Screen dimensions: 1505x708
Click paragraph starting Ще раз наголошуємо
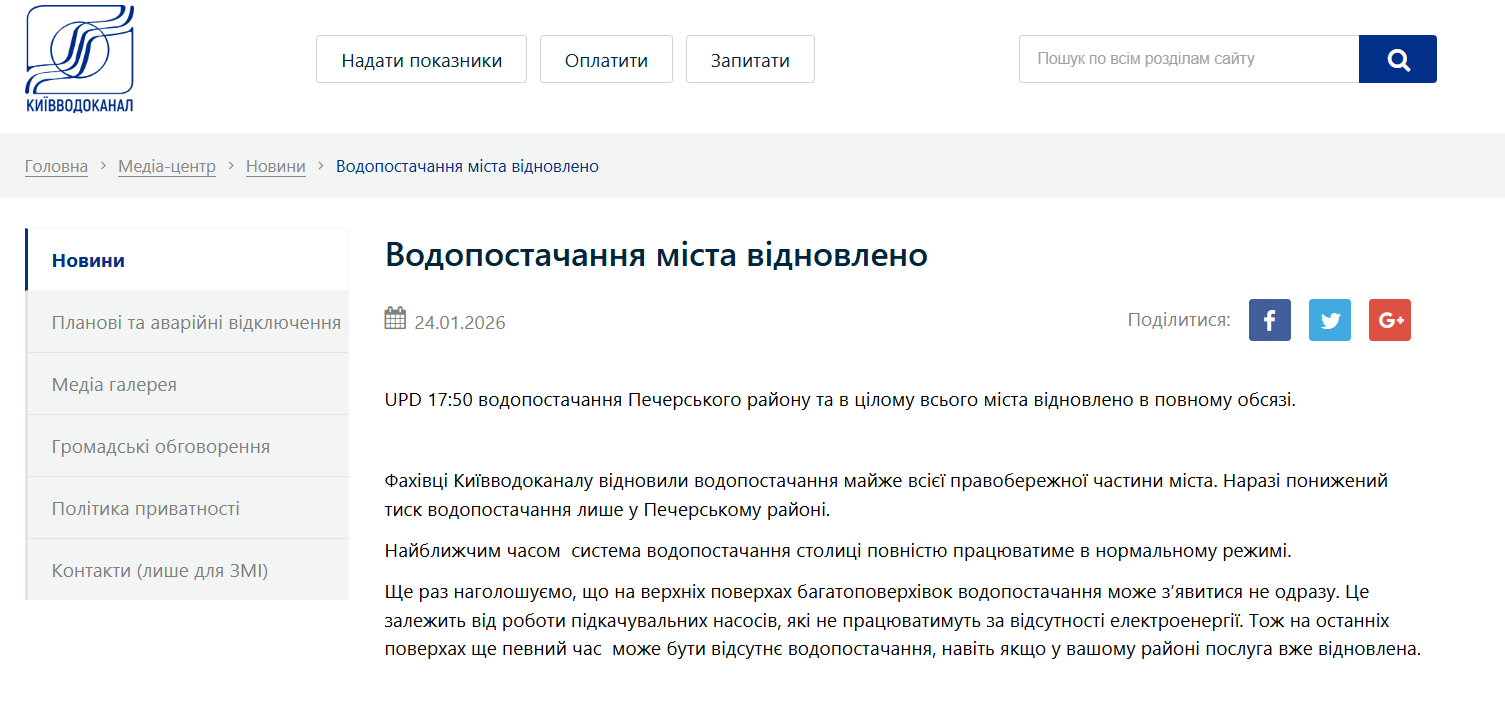coord(903,620)
